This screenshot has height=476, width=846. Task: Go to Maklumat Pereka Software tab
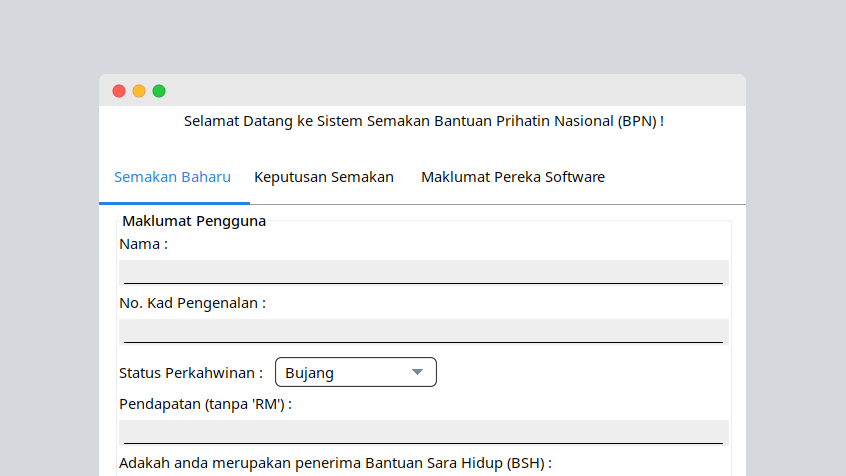[512, 177]
